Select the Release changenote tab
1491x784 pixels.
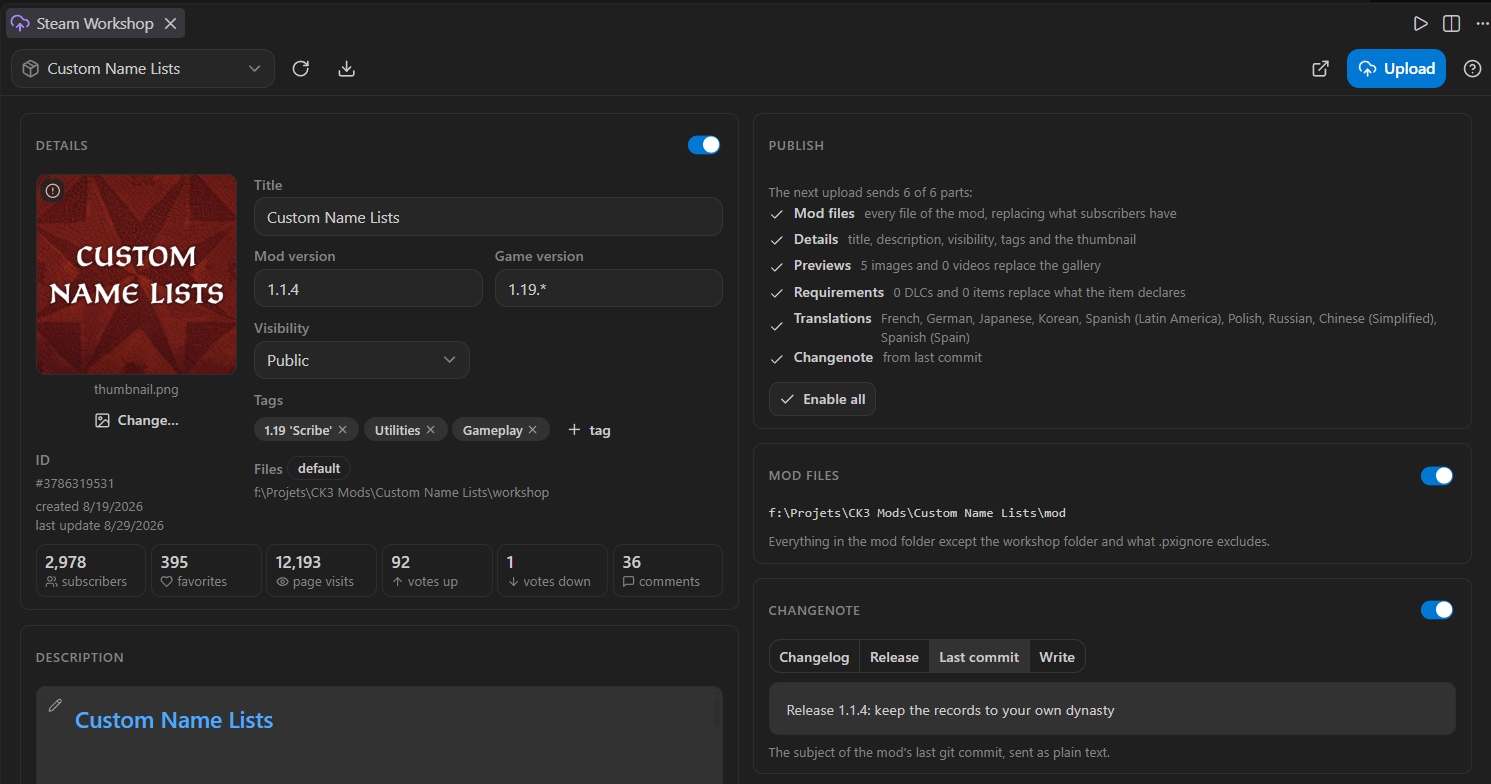tap(894, 657)
